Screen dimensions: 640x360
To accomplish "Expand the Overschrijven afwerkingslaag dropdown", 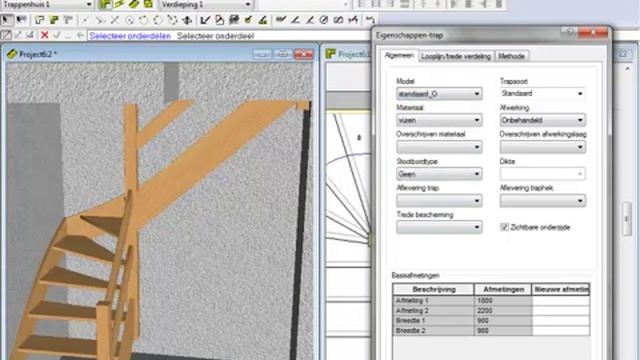I will [x=542, y=147].
